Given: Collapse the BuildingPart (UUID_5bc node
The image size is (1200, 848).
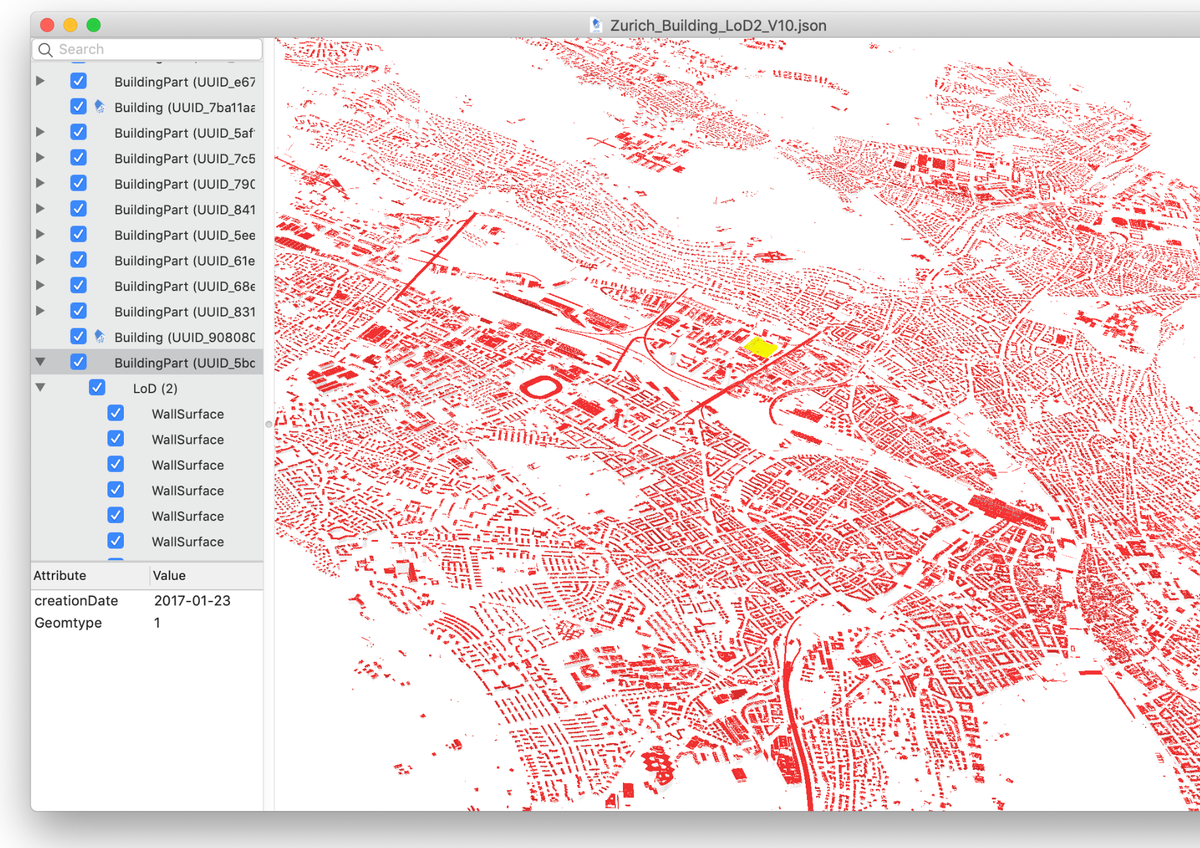Looking at the screenshot, I should coord(40,362).
